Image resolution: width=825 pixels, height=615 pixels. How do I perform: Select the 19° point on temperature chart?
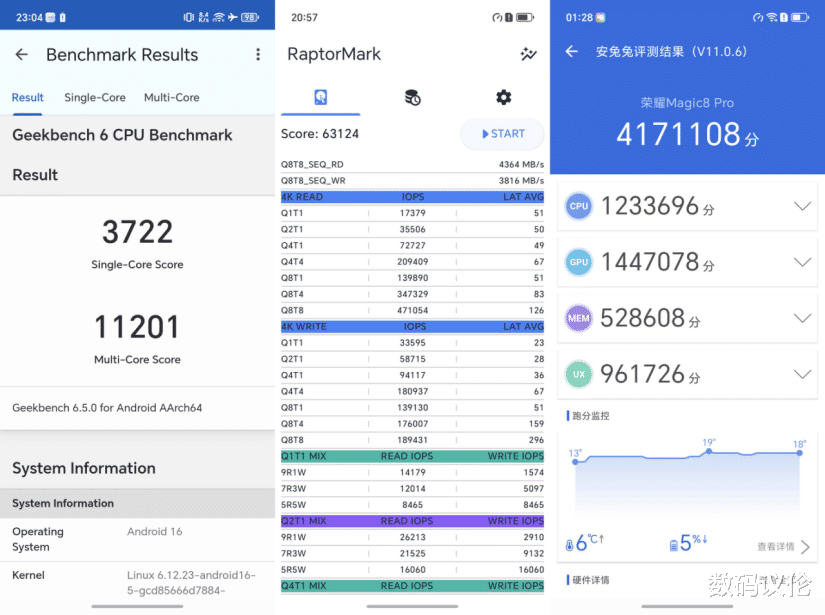click(709, 451)
